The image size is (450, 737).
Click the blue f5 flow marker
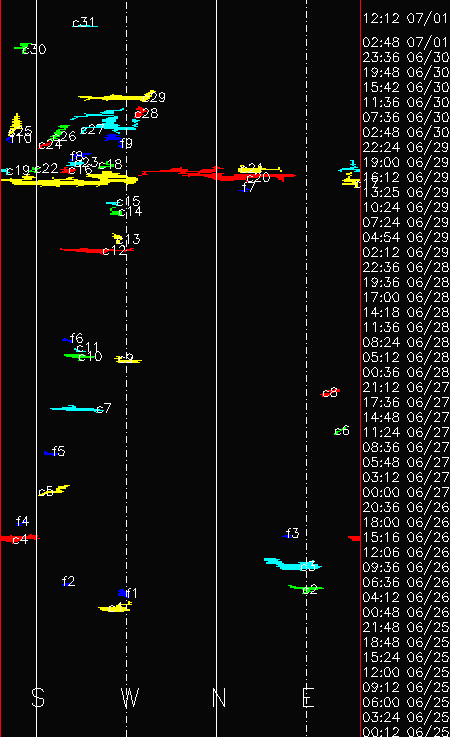(x=51, y=453)
